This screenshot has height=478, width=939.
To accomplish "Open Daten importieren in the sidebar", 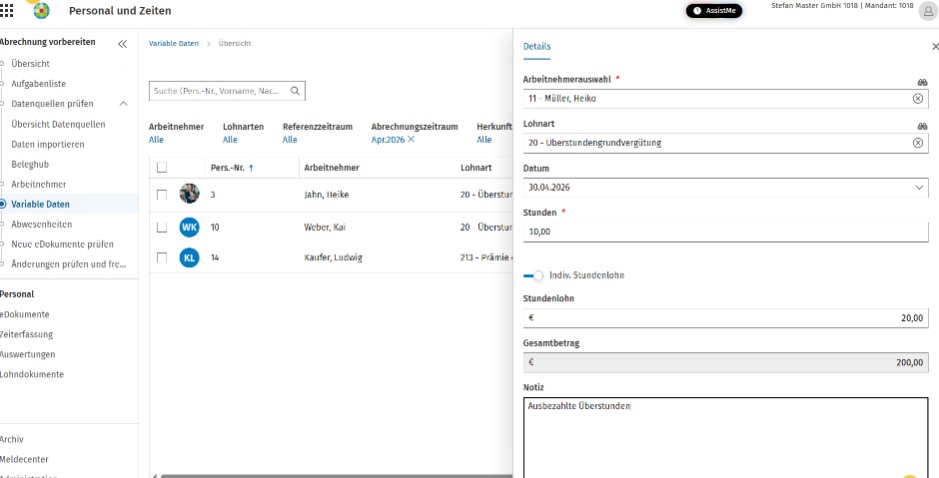I will tap(48, 144).
